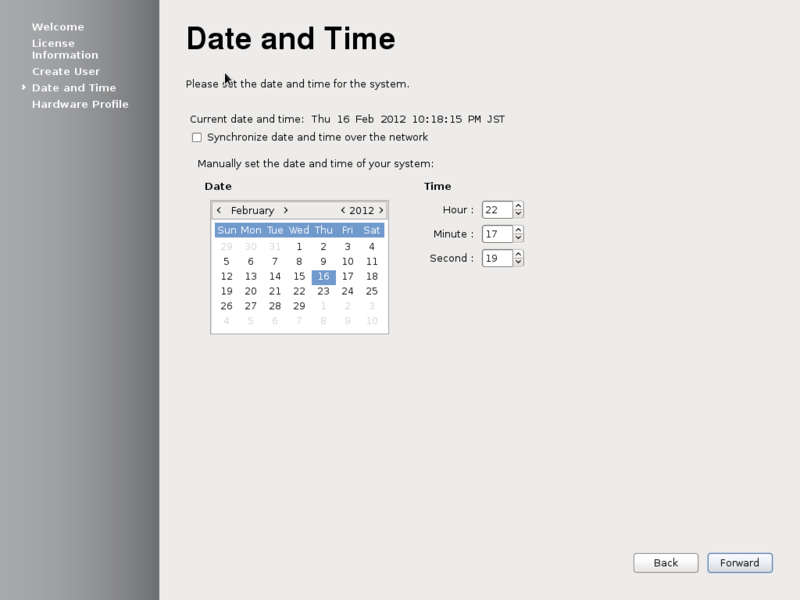800x600 pixels.
Task: Select February 13 in the calendar
Action: click(251, 277)
